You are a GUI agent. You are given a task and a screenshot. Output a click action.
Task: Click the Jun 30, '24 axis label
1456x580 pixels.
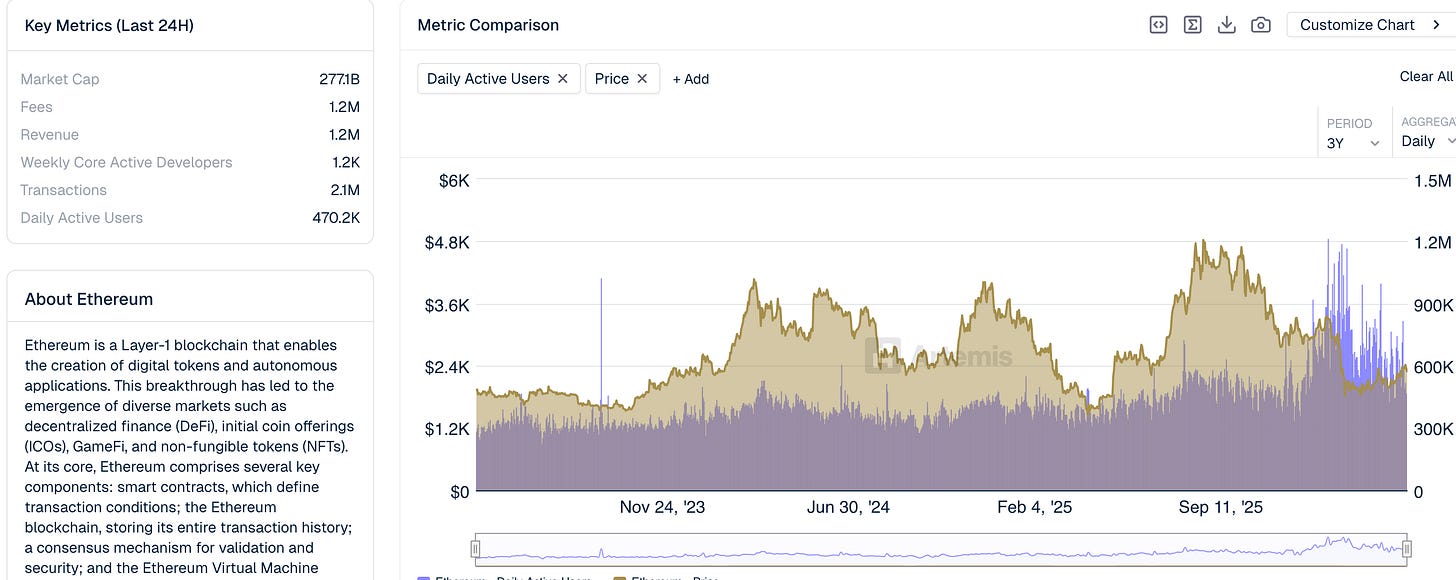[848, 507]
